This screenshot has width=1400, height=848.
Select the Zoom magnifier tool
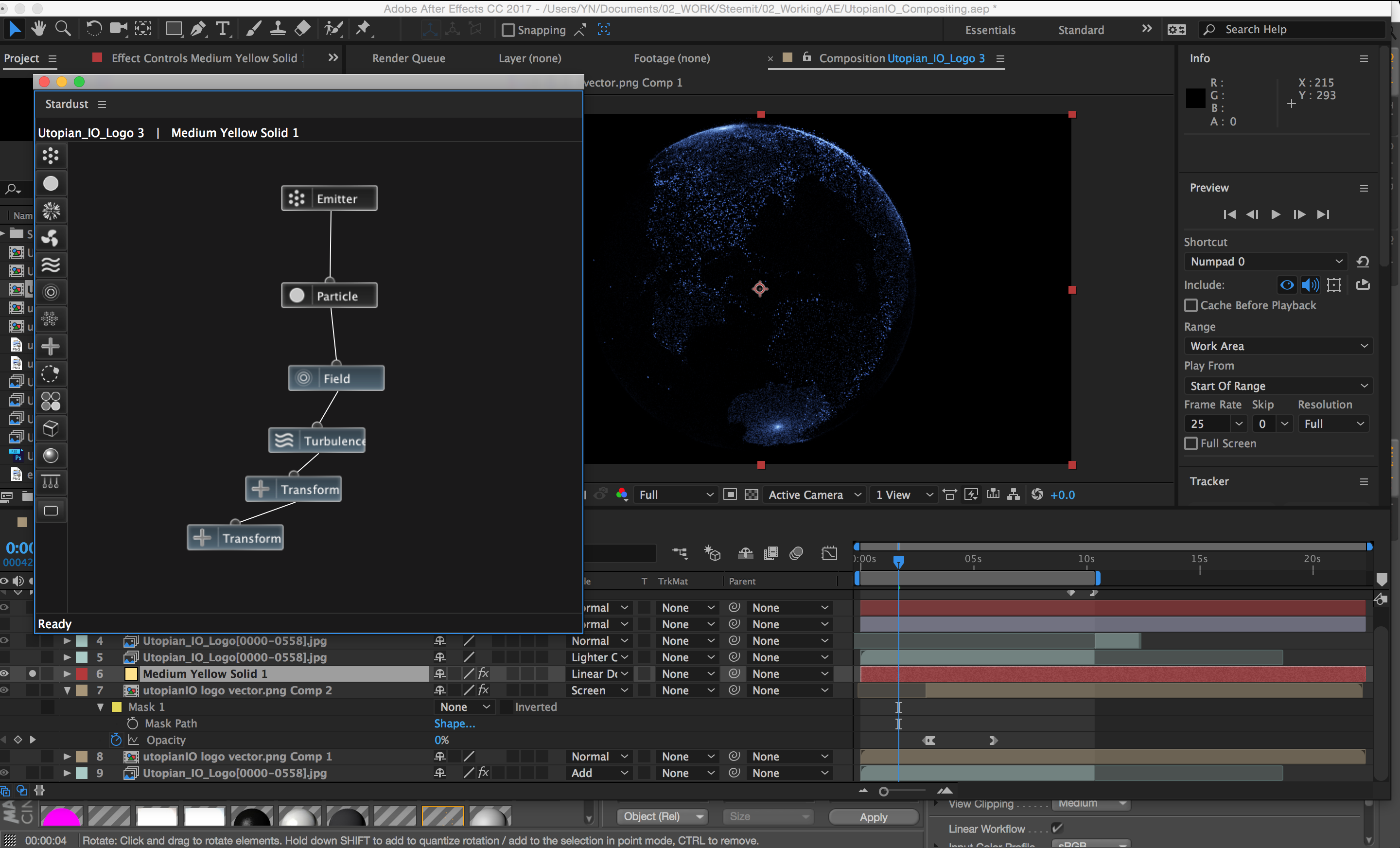[x=63, y=28]
